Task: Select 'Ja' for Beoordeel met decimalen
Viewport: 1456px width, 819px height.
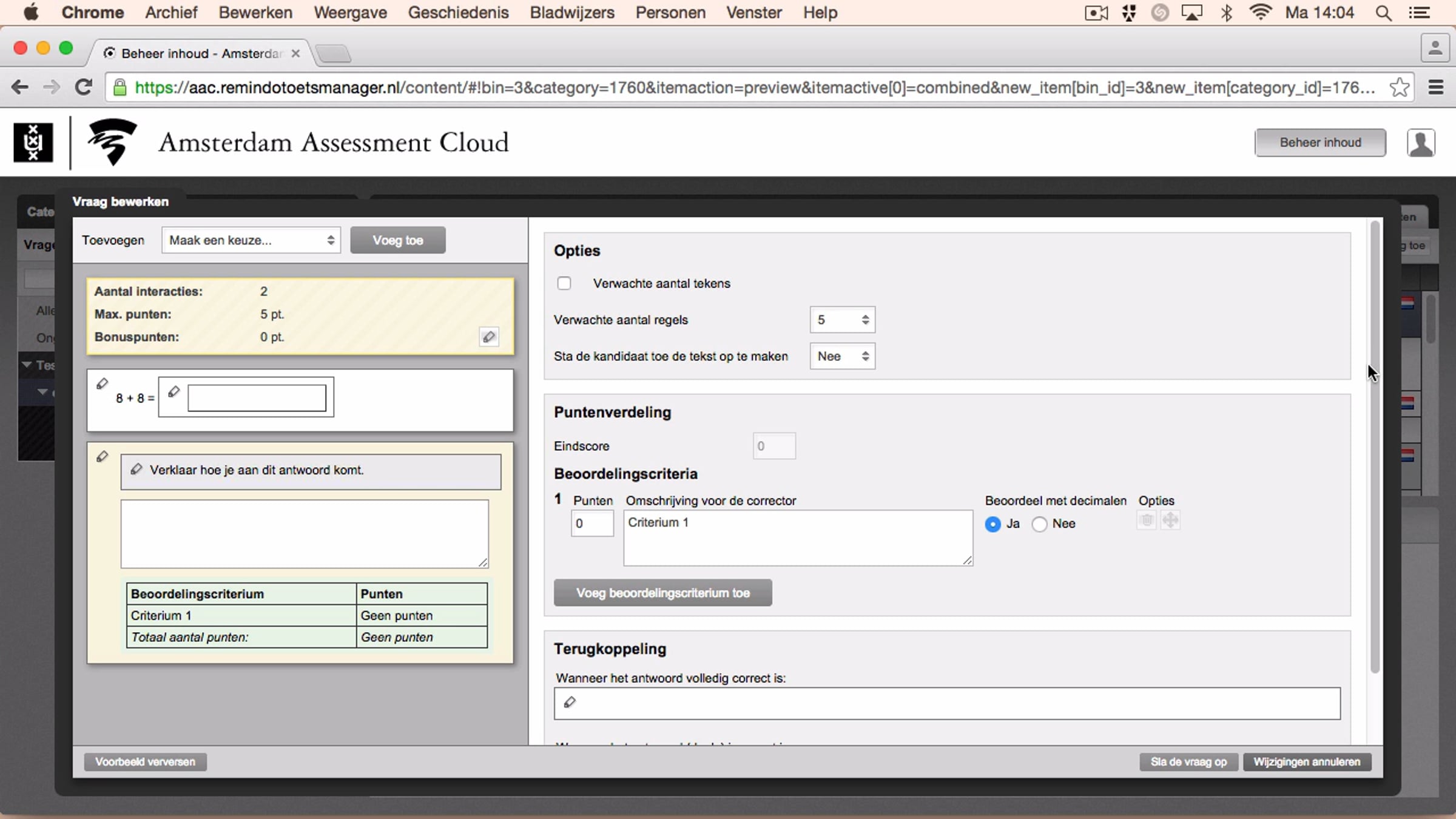Action: click(993, 524)
